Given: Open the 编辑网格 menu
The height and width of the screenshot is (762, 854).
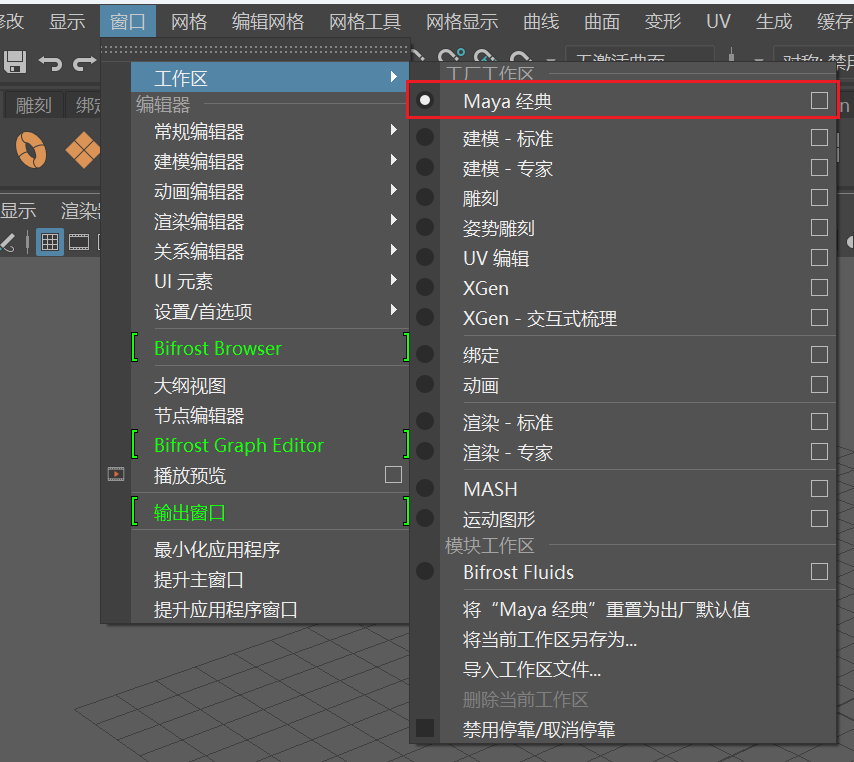Looking at the screenshot, I should point(268,21).
